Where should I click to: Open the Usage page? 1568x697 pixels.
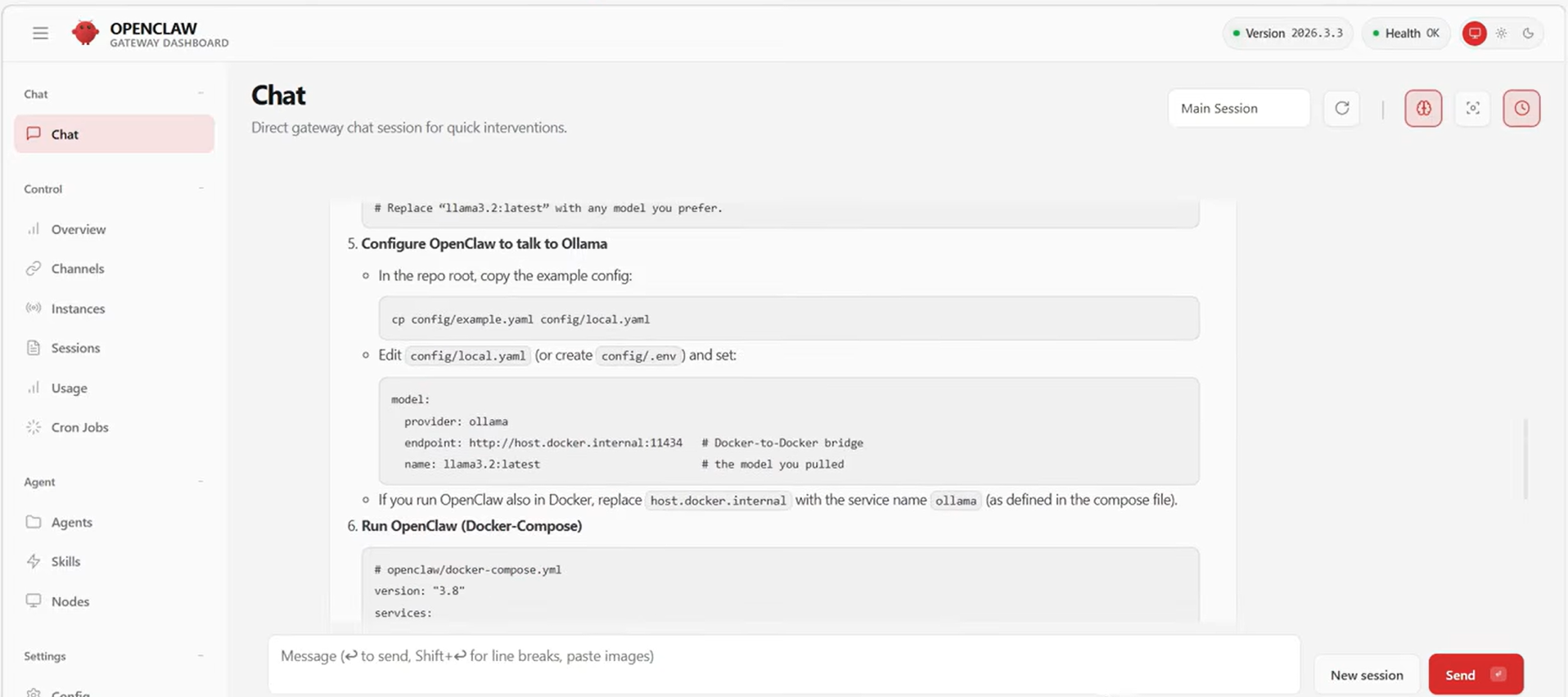[x=115, y=388]
